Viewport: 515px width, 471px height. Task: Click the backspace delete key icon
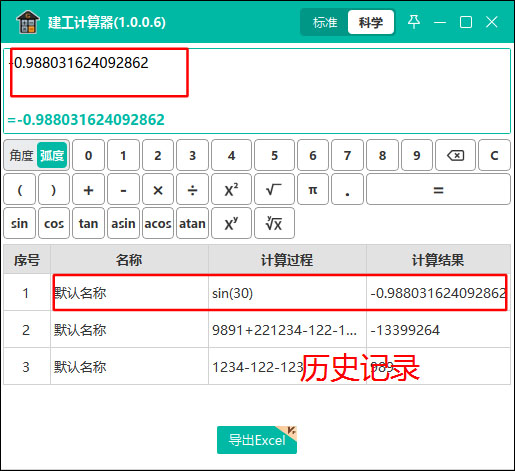(x=455, y=155)
